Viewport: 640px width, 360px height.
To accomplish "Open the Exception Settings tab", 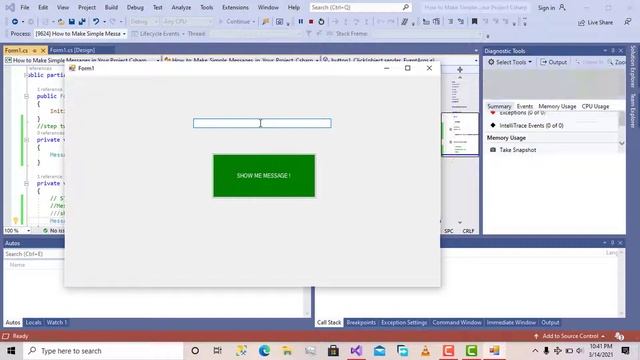I will [x=404, y=322].
